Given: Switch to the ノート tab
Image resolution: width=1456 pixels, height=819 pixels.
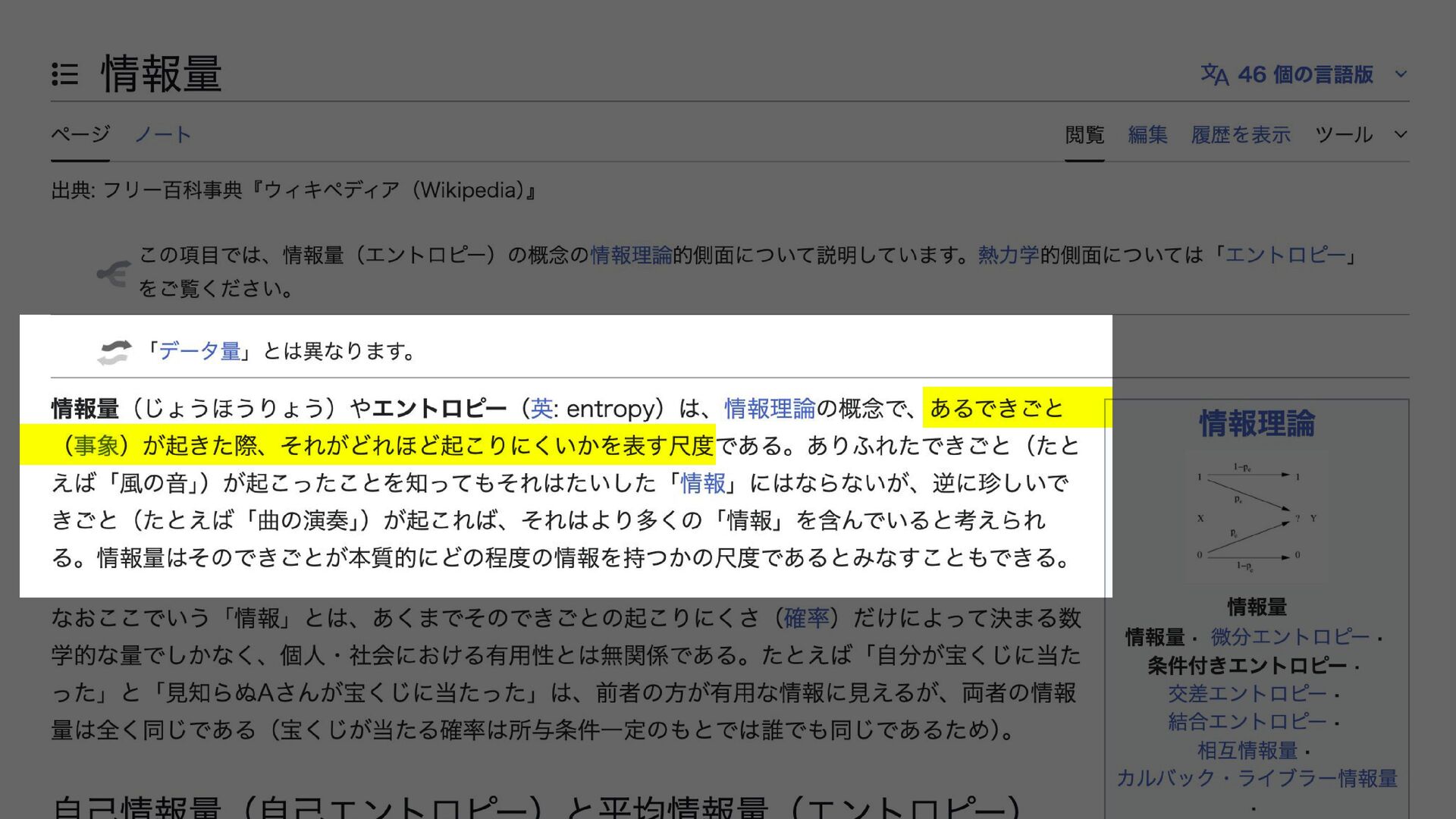Looking at the screenshot, I should (162, 135).
